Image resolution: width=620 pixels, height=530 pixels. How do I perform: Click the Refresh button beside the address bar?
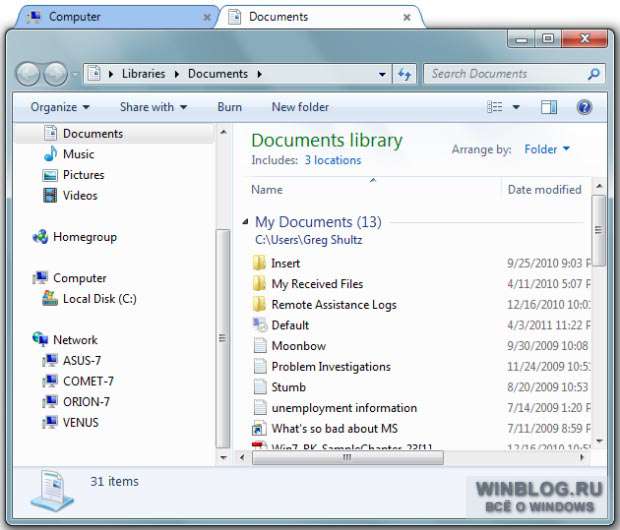[405, 74]
